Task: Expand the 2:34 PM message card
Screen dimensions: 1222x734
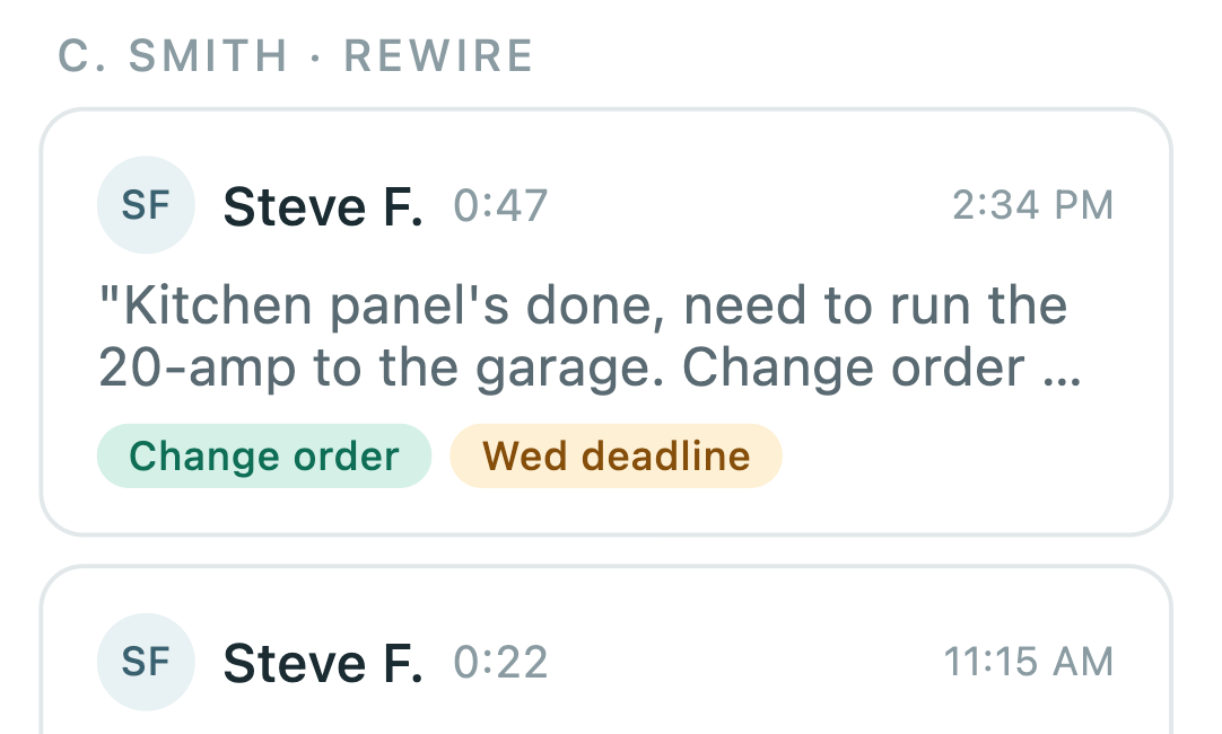Action: pyautogui.click(x=610, y=320)
